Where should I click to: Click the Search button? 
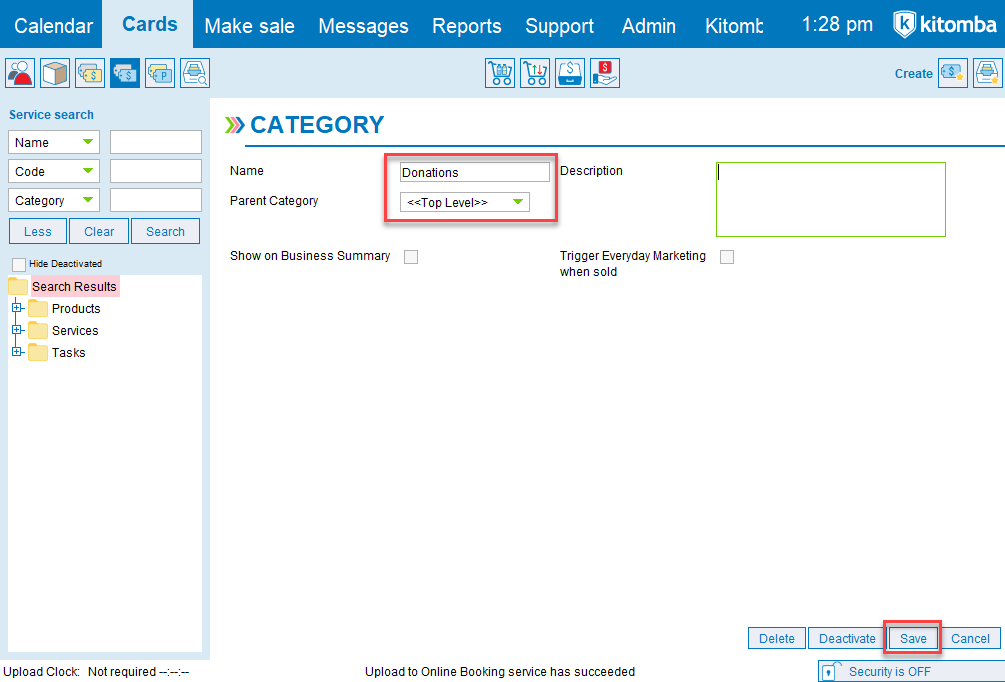[165, 231]
